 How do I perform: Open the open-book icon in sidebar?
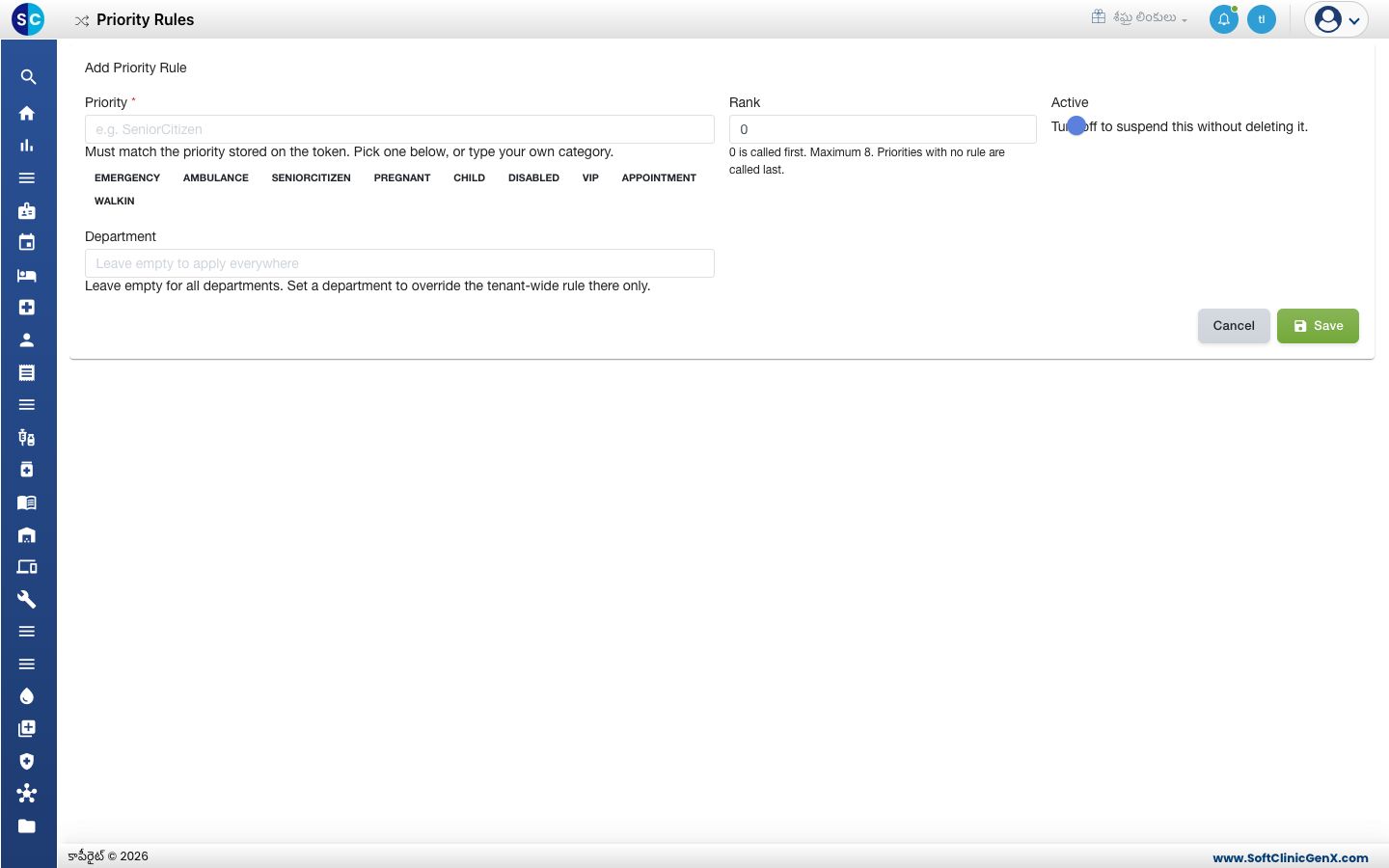27,502
